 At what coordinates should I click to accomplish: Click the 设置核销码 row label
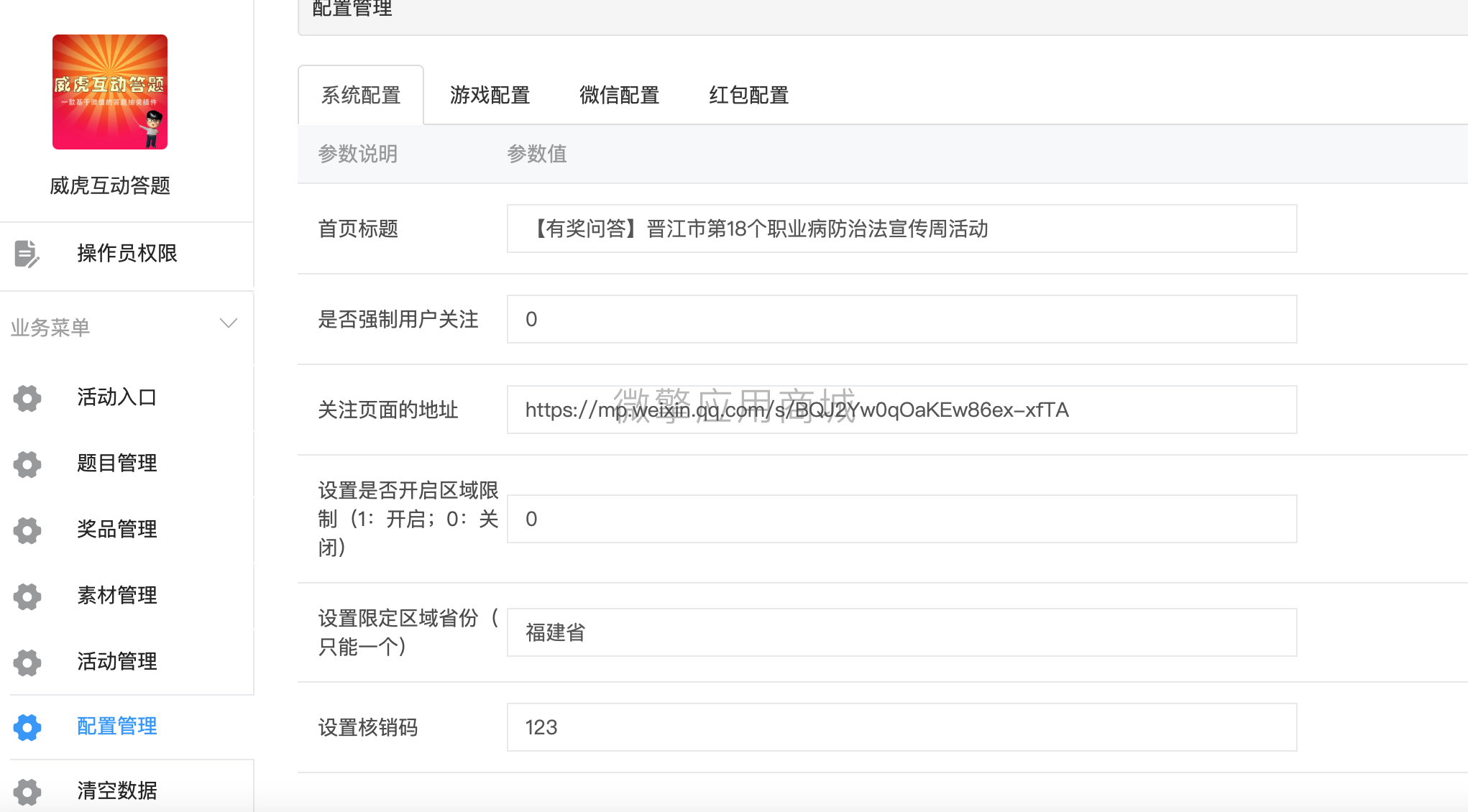coord(368,728)
